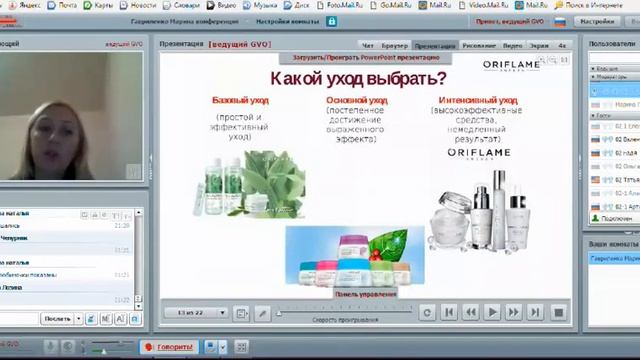
Task: Open the "4x" layout tab
Action: 562,46
